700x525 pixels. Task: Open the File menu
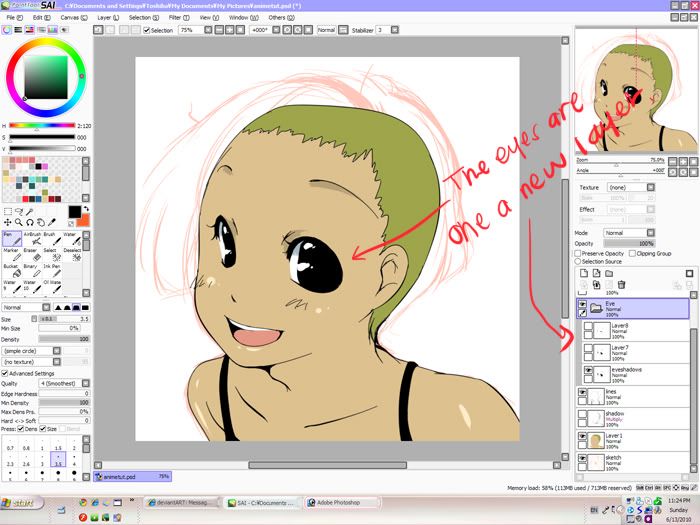(14, 17)
